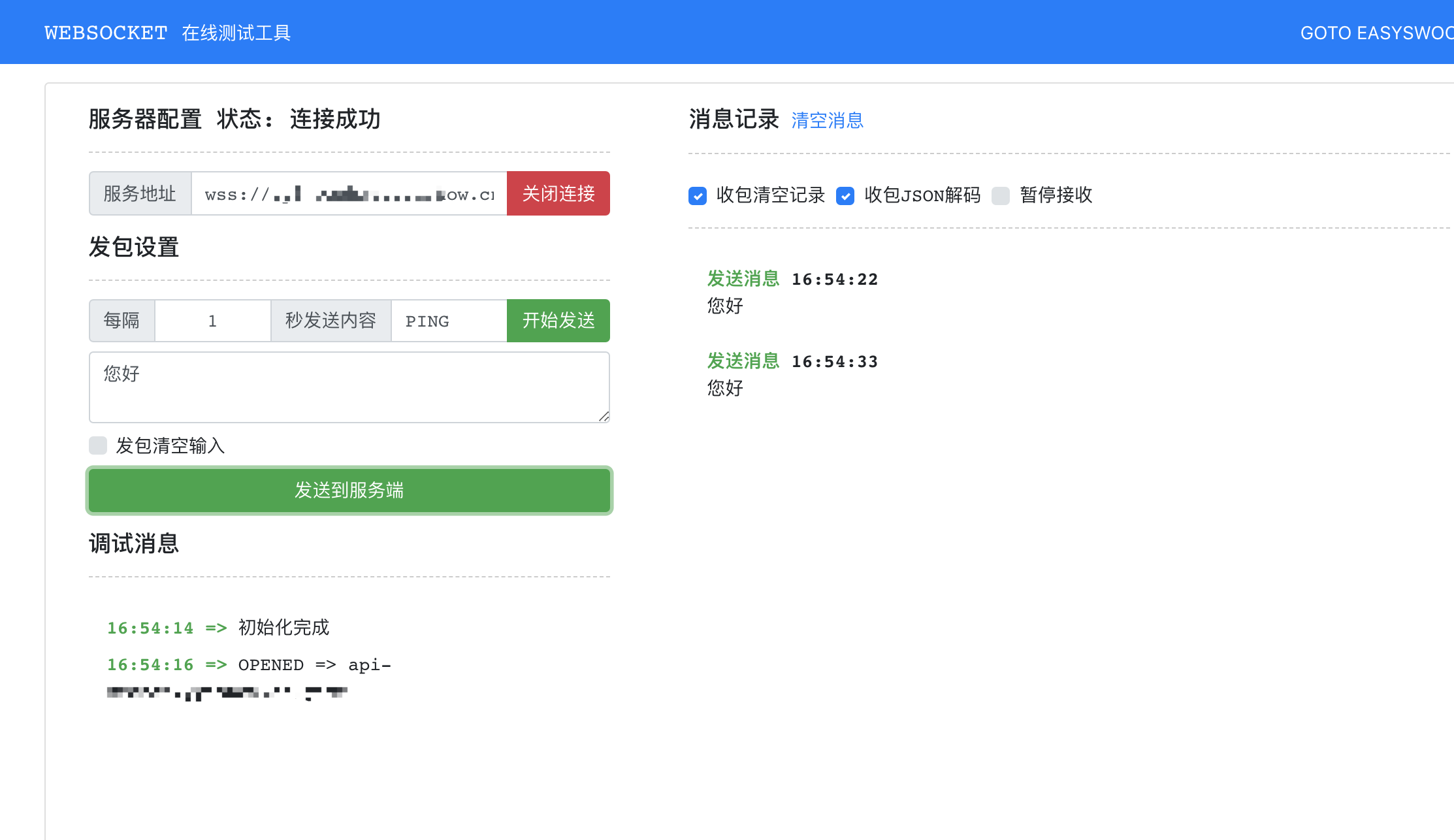Click the PING send content field

[449, 321]
